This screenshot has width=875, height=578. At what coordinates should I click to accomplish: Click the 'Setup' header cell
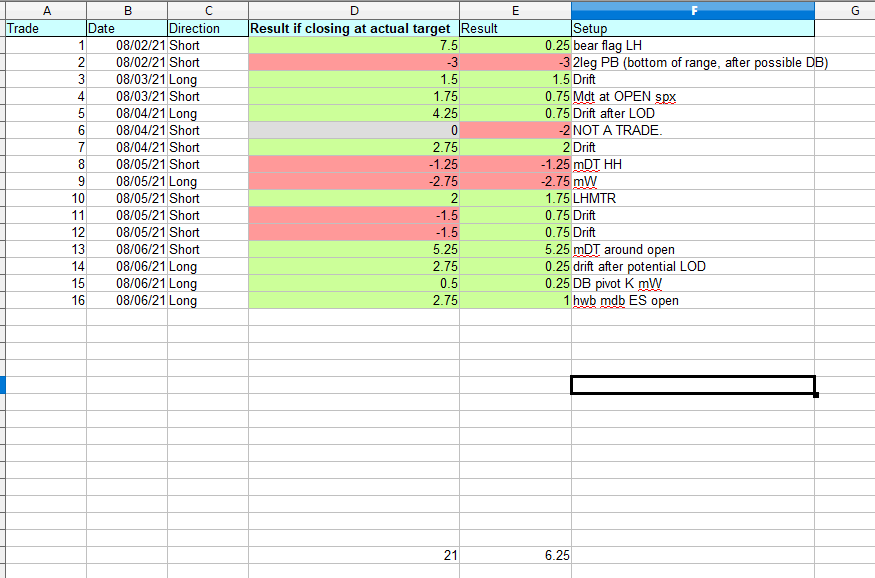(x=693, y=28)
